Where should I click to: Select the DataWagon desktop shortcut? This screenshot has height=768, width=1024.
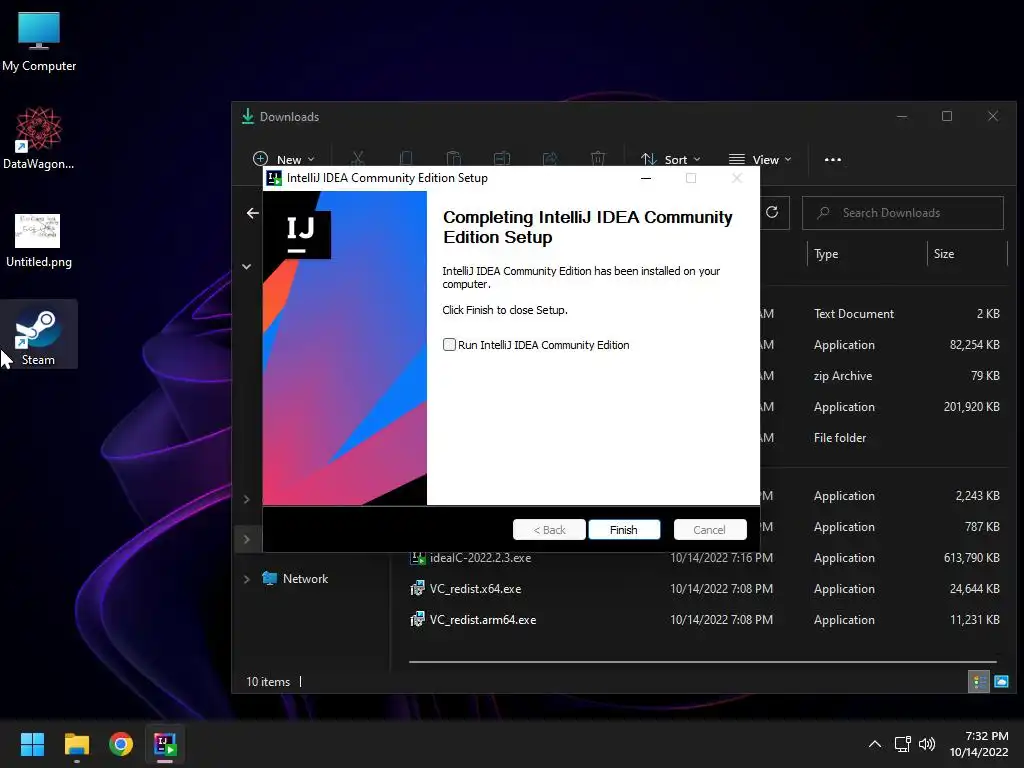(x=39, y=138)
